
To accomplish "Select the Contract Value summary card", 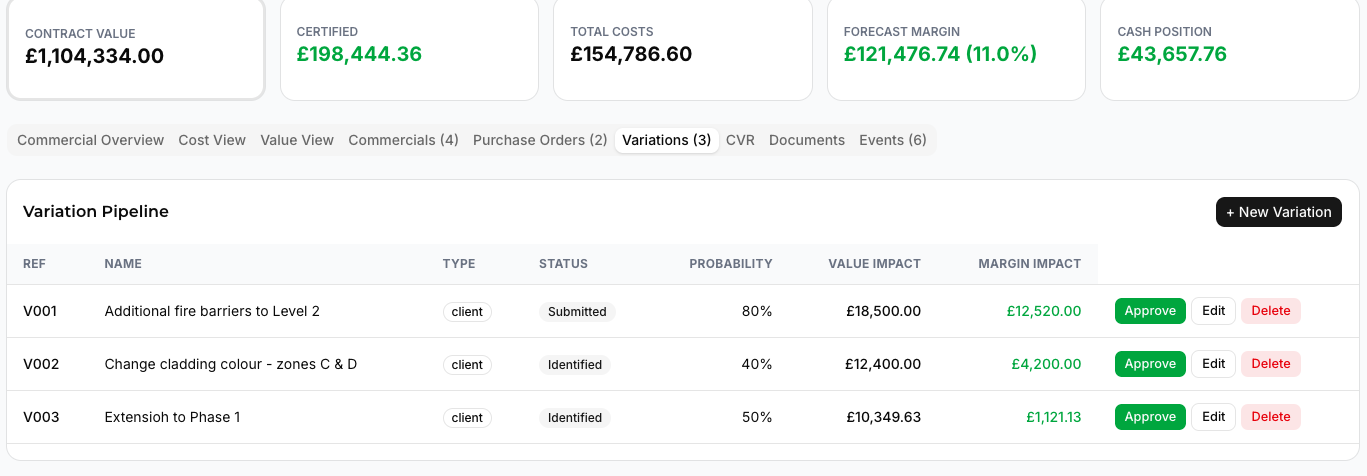I will coord(136,48).
